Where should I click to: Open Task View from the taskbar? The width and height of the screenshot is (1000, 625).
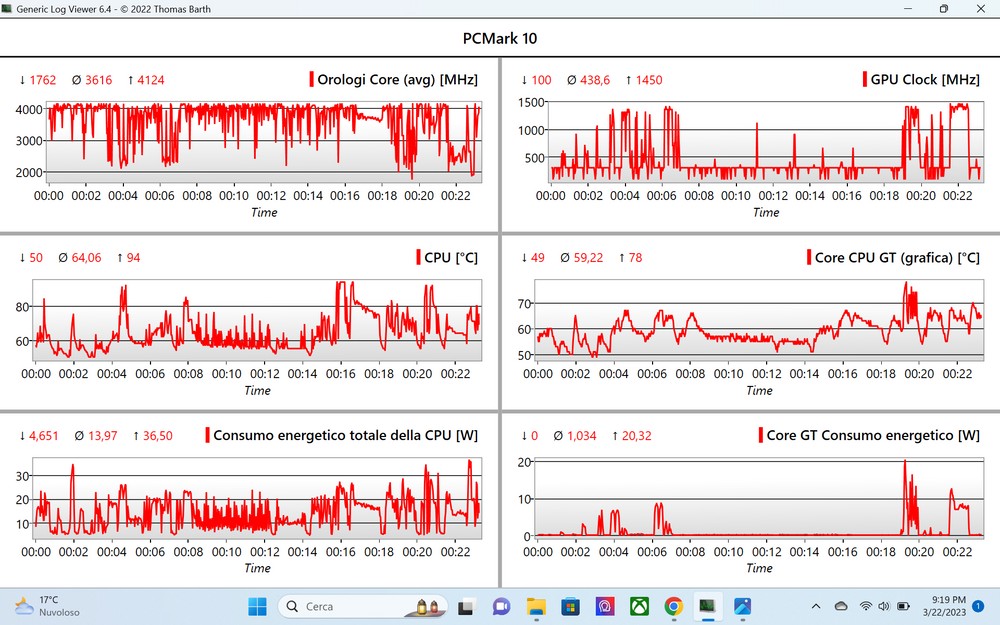coord(466,606)
